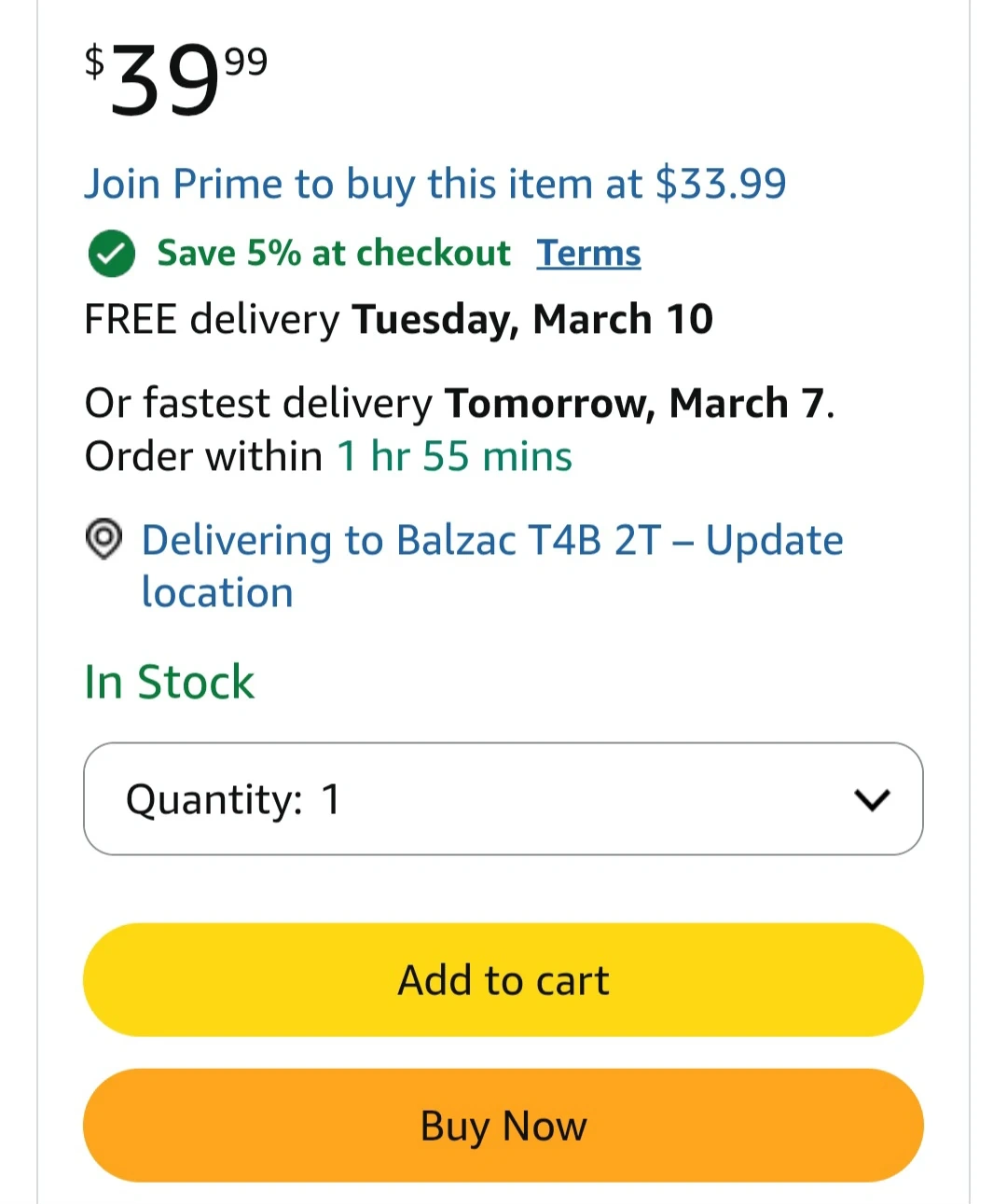
Task: Click the 1 hr 55 mins countdown
Action: tap(454, 457)
